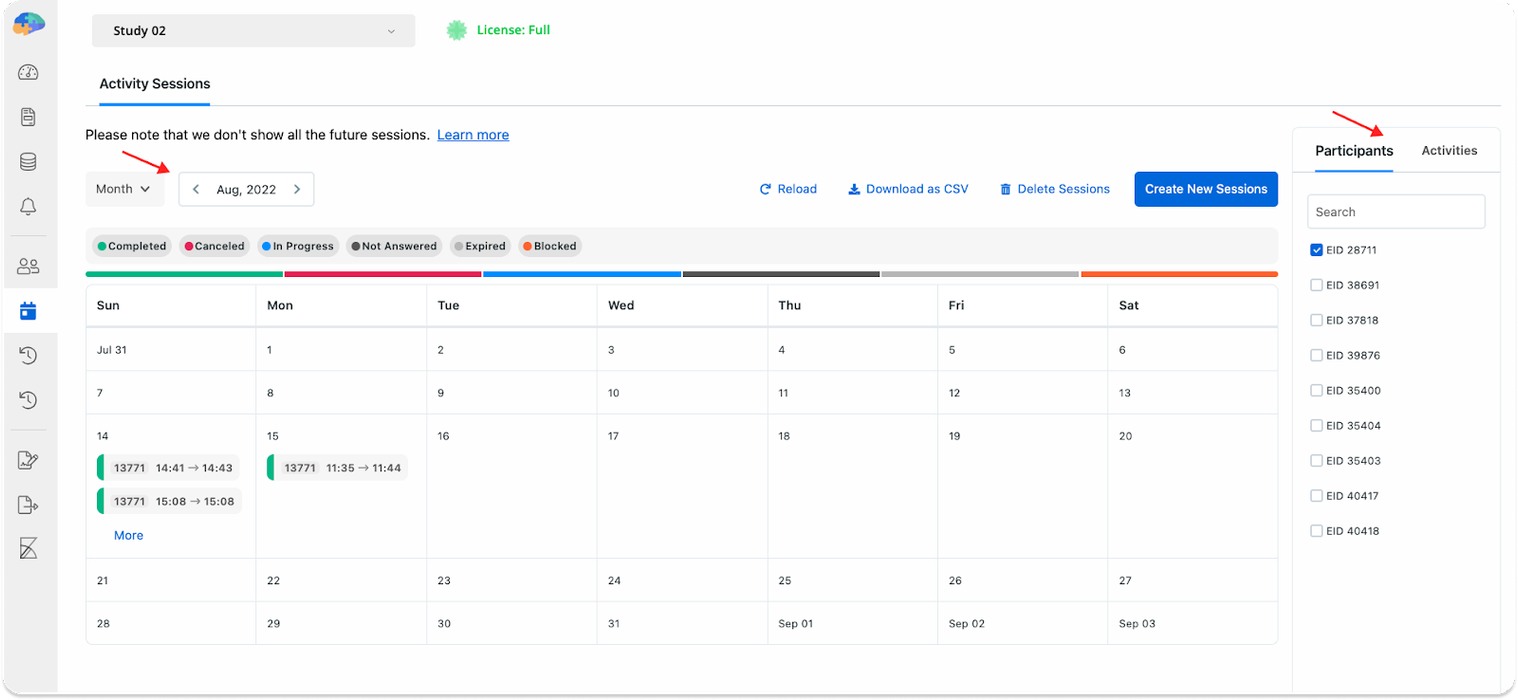Open the dashboard gauge icon in sidebar
The image size is (1518, 700).
[29, 72]
